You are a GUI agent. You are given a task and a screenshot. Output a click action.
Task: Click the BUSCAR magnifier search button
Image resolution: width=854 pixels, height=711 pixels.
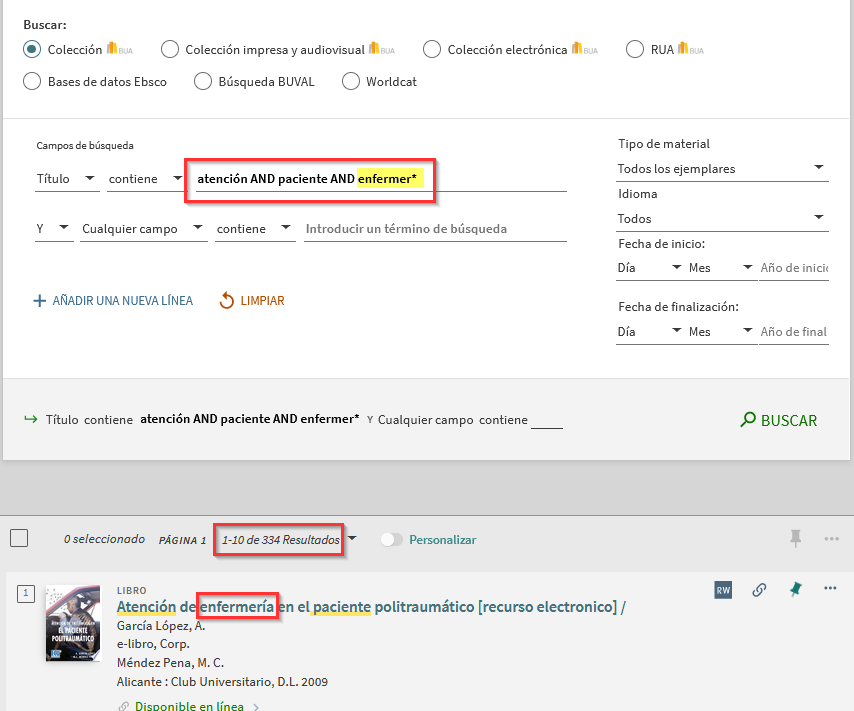pos(779,421)
